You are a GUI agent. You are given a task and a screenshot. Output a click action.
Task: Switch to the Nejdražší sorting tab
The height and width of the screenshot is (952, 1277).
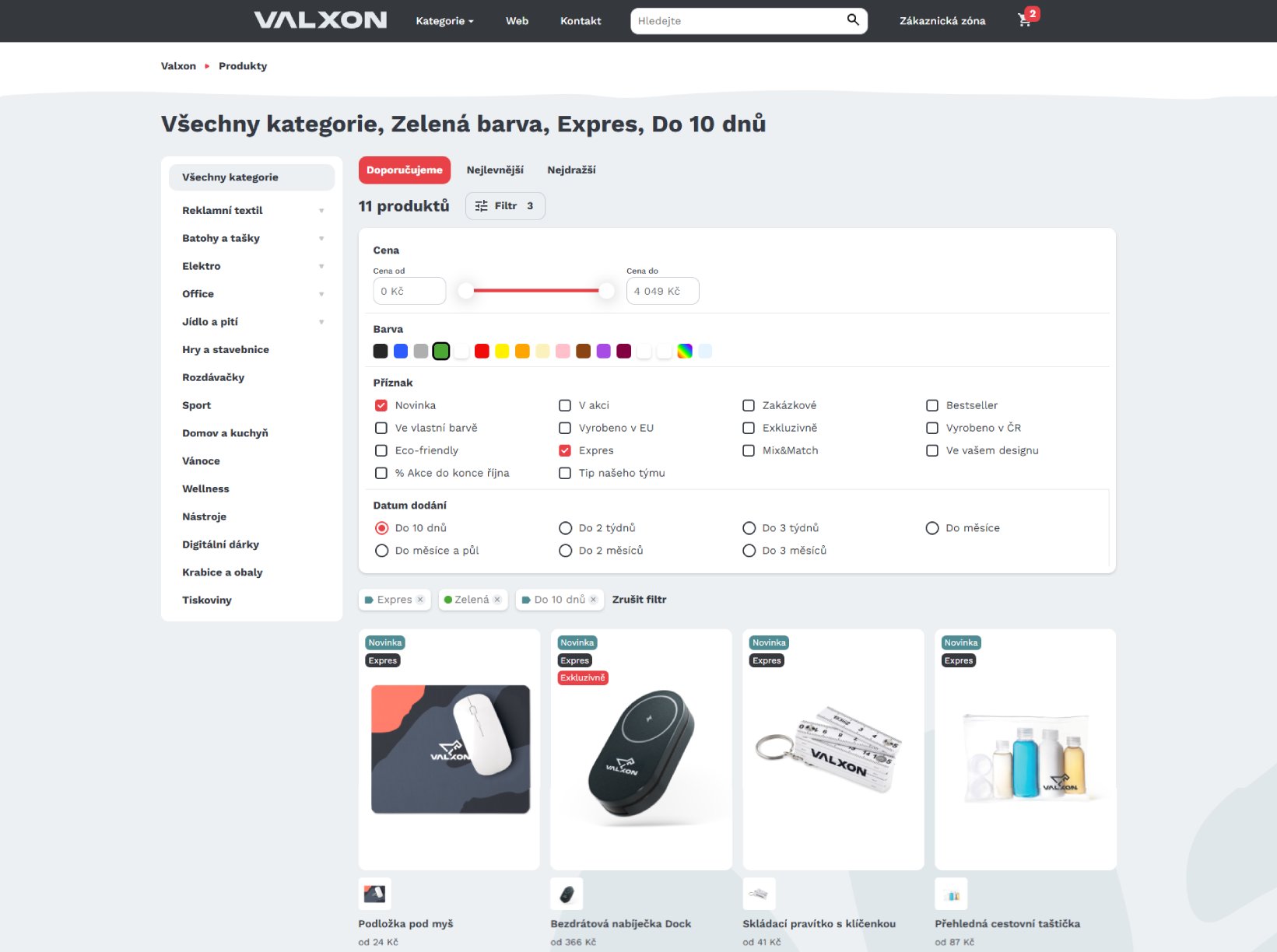[x=571, y=170]
